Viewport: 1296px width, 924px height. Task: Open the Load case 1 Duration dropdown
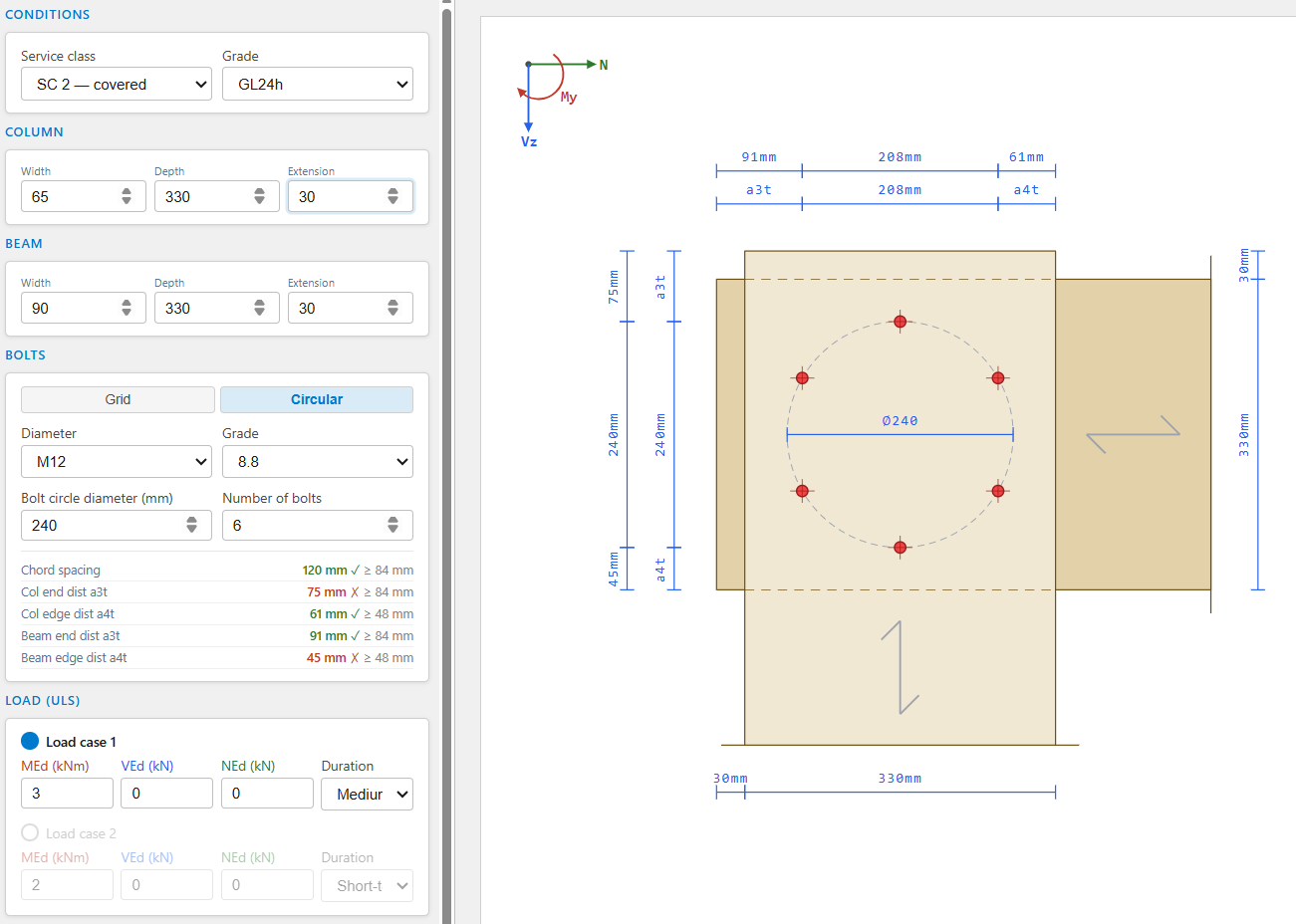tap(367, 794)
